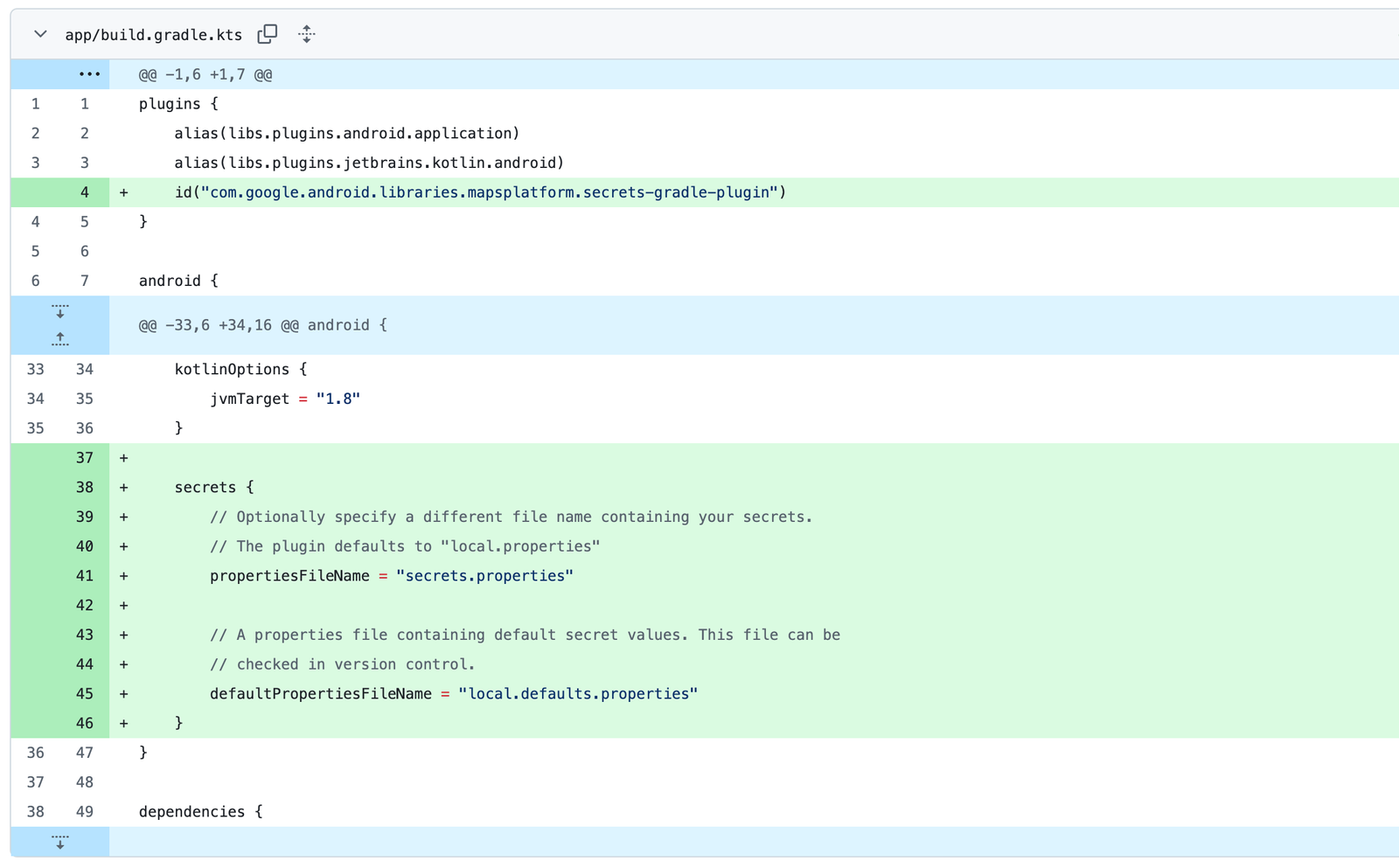Click the "local.defaults.properties" string value
This screenshot has width=1399, height=868.
point(577,694)
